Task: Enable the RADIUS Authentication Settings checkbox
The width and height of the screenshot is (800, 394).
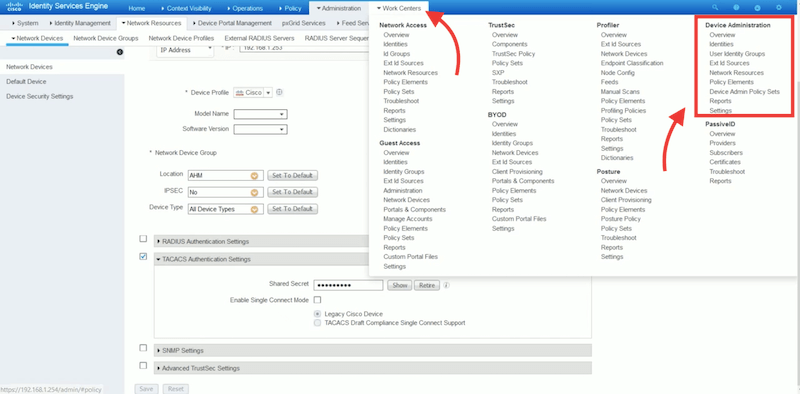Action: (143, 238)
